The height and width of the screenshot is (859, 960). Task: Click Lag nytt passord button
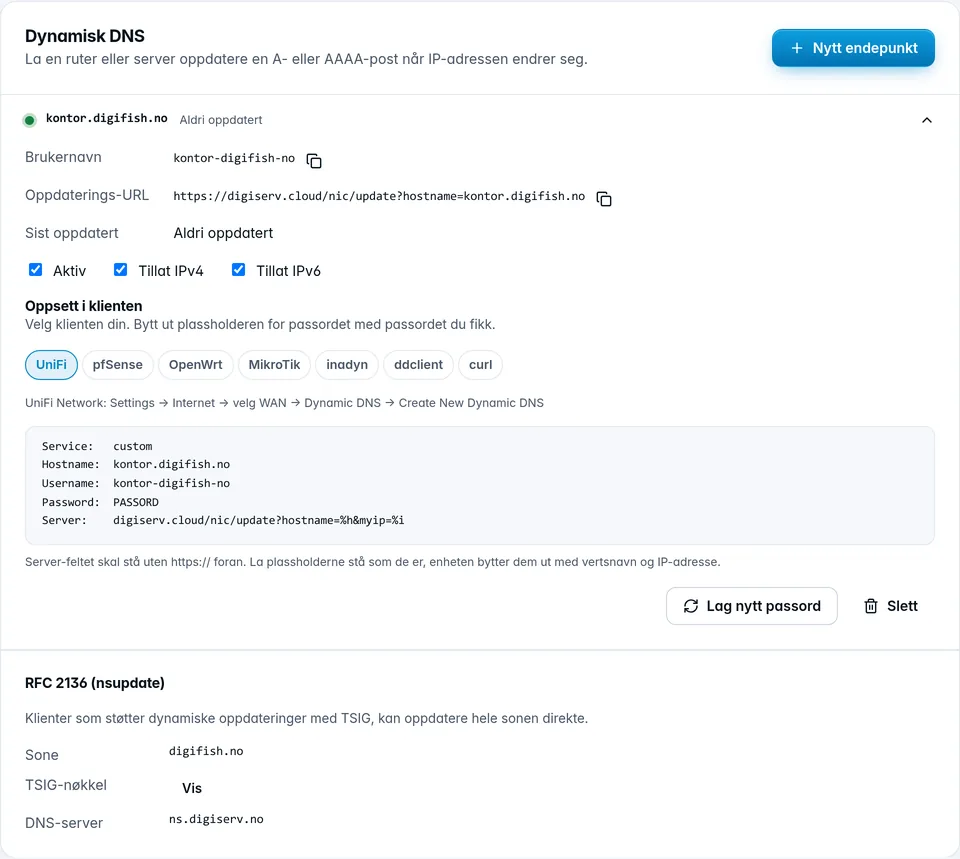click(752, 606)
